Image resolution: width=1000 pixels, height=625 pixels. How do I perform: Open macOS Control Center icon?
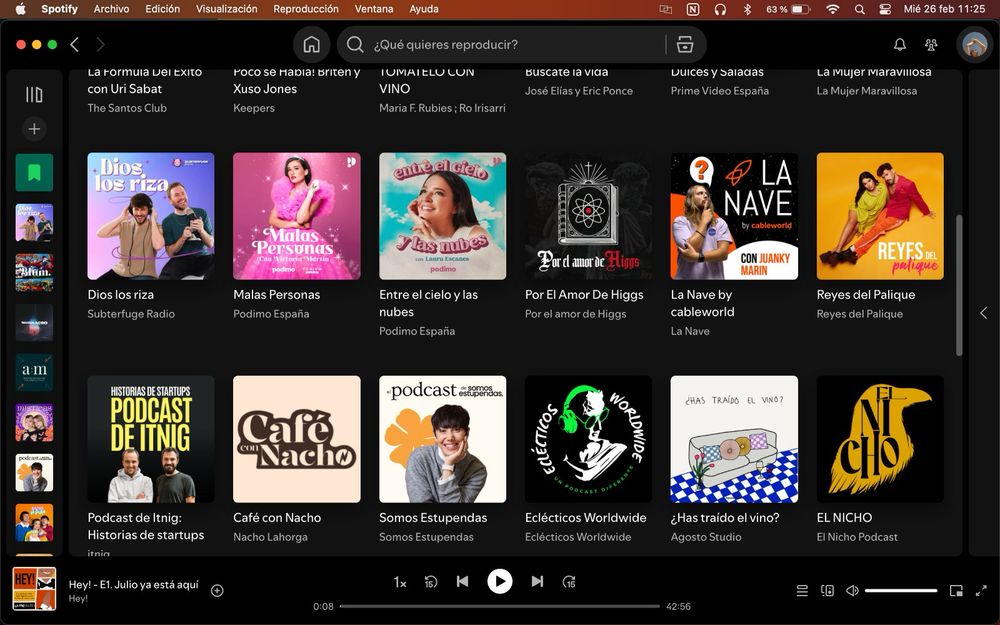tap(885, 9)
